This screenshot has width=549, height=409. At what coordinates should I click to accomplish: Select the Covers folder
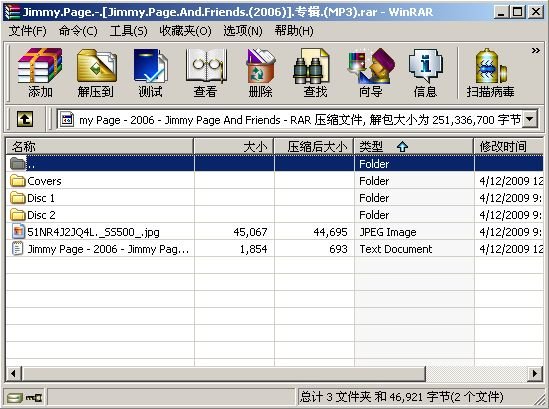coord(275,181)
